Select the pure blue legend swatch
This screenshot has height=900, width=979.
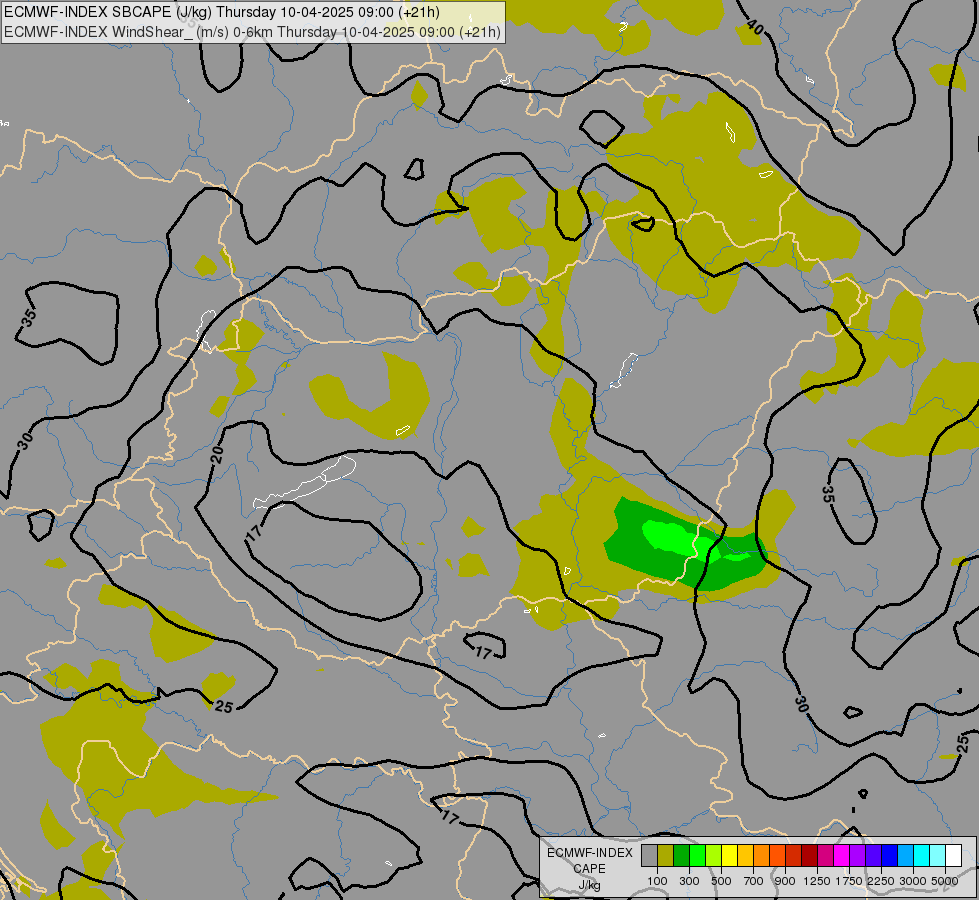pos(890,855)
